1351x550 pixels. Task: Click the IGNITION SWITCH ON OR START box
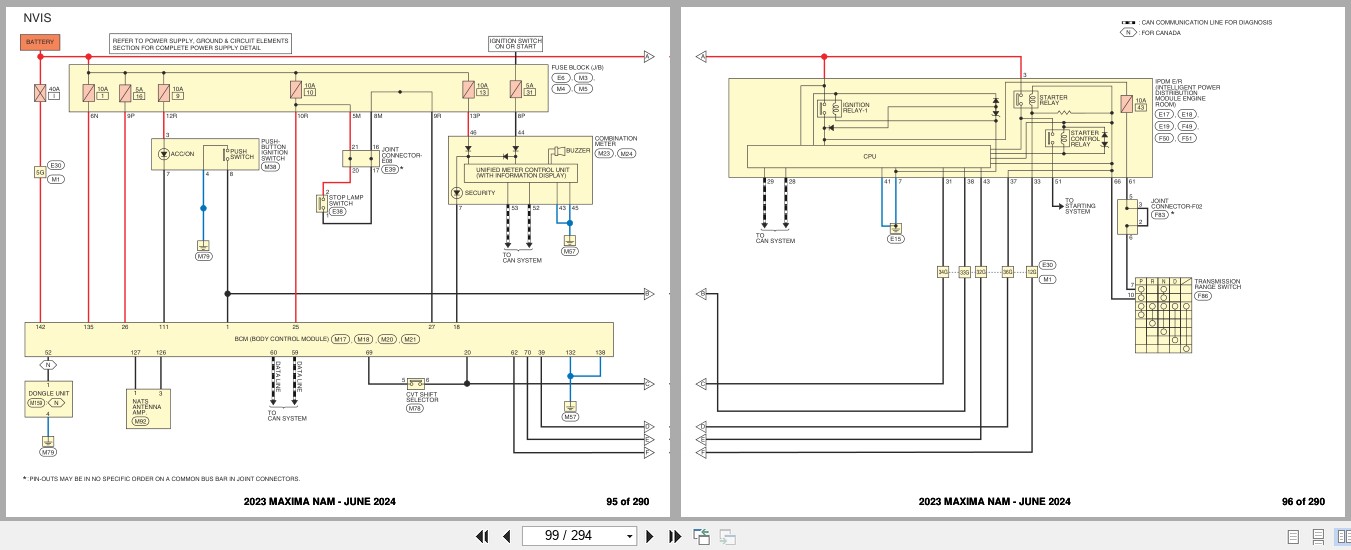pos(515,44)
